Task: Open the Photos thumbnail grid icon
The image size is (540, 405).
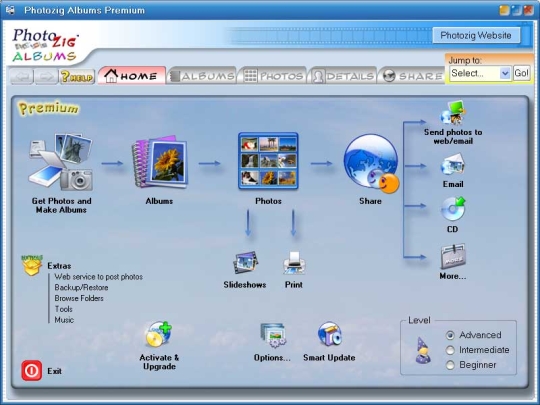Action: pyautogui.click(x=268, y=161)
